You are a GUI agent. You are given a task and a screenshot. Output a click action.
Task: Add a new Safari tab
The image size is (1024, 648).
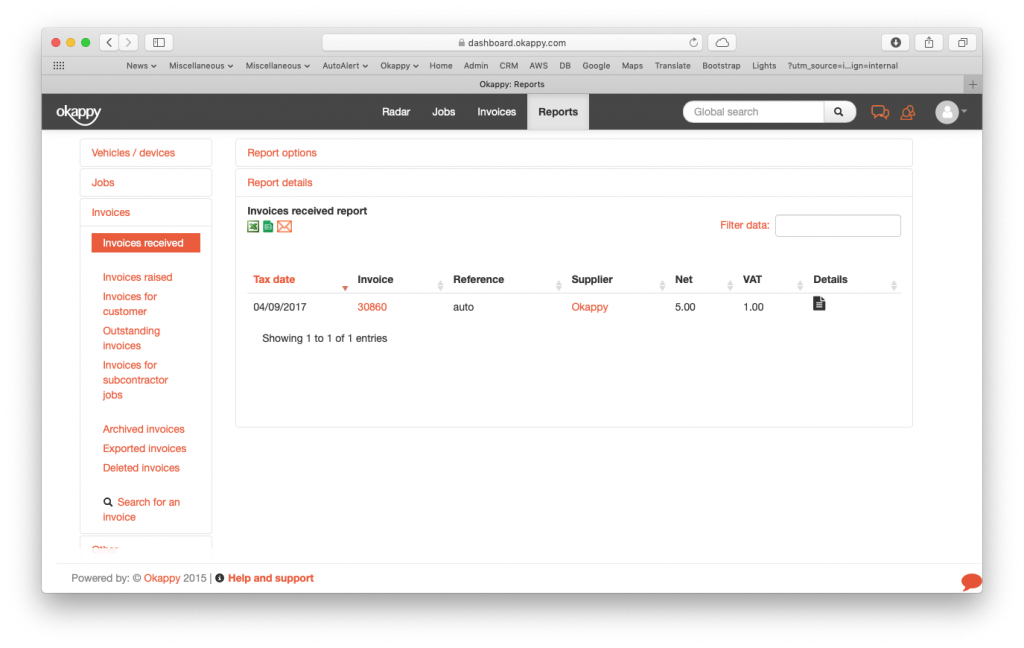click(972, 84)
